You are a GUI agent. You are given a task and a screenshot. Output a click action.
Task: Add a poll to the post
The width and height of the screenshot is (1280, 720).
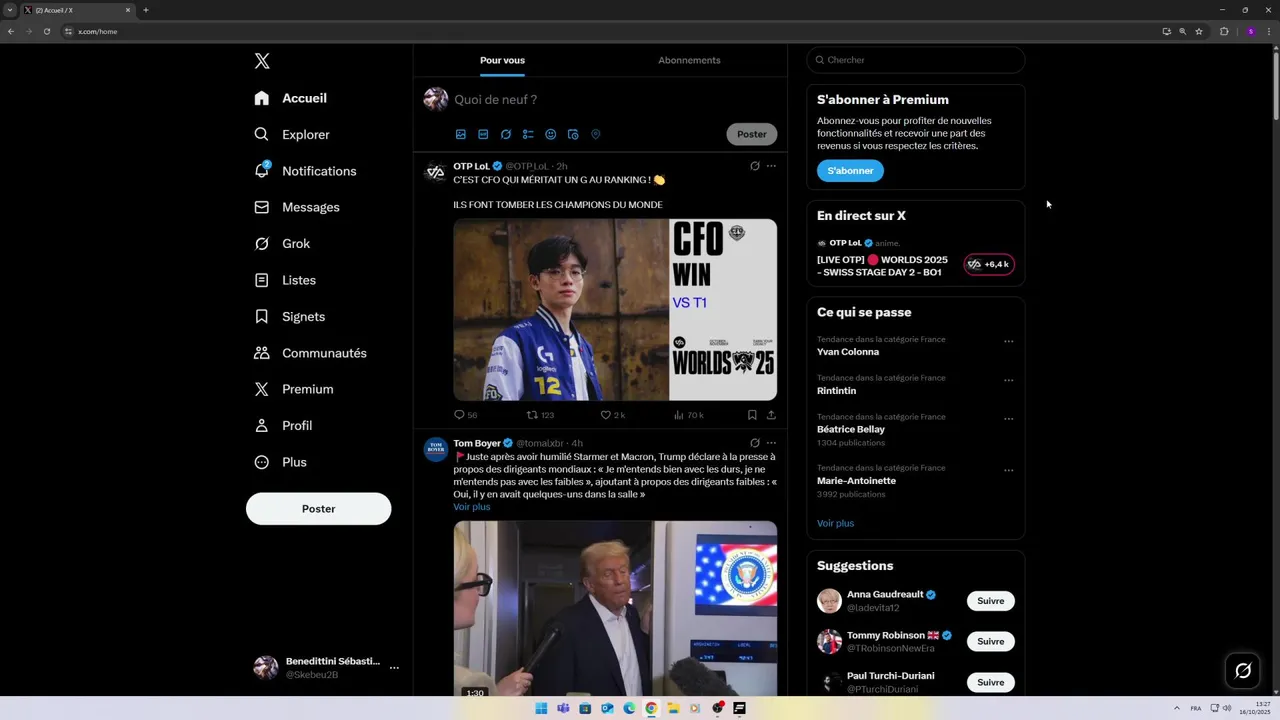point(528,134)
